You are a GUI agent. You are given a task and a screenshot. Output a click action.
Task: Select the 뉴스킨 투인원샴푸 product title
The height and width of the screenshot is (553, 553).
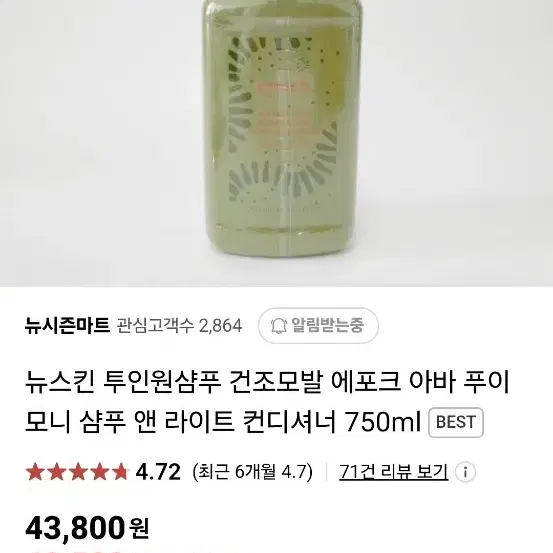pyautogui.click(x=267, y=402)
